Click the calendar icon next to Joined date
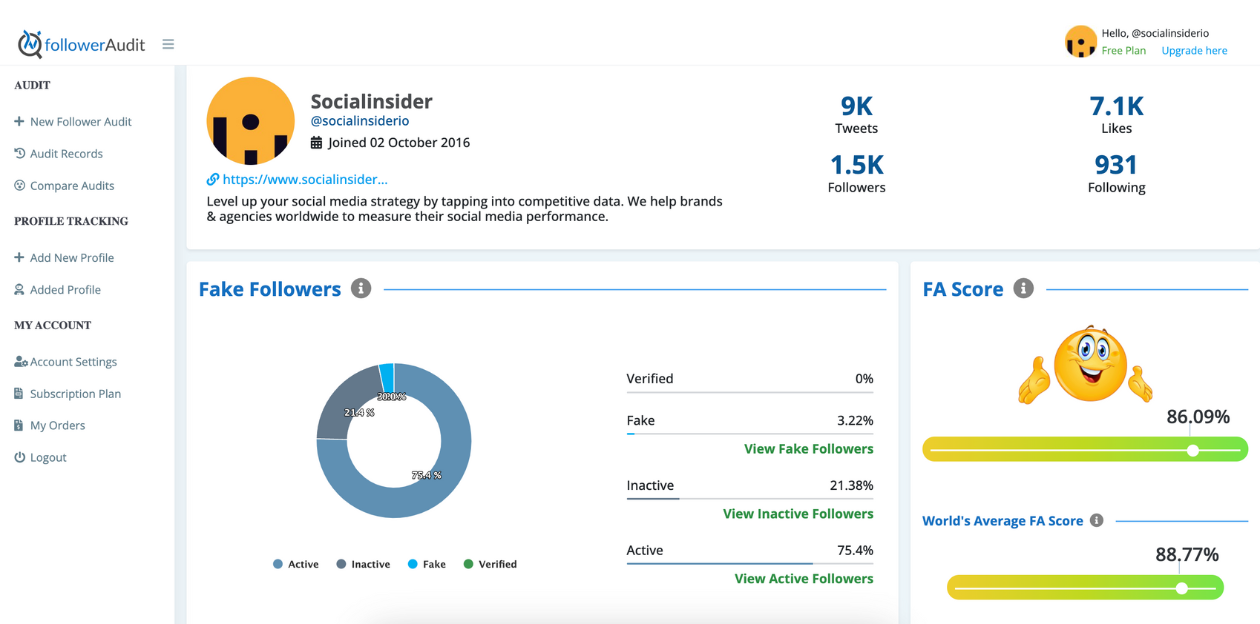 [x=317, y=142]
